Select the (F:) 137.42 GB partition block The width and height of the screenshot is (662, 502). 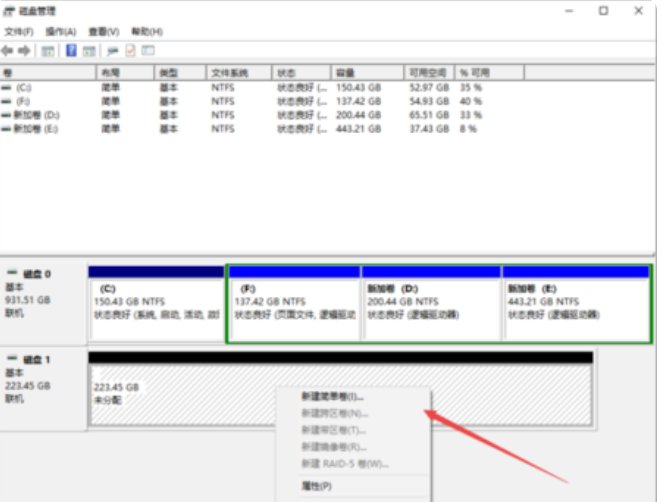point(294,303)
